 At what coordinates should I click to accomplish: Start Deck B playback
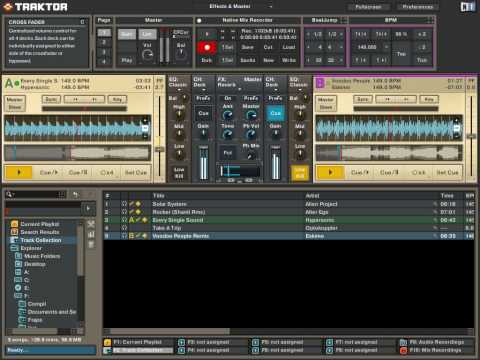click(330, 172)
